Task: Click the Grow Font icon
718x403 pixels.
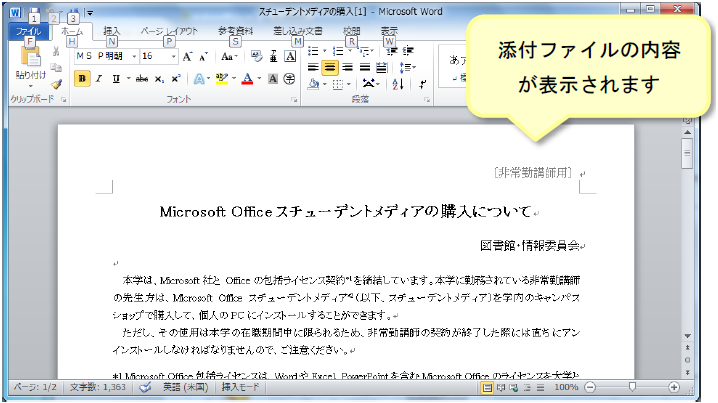Action: tap(187, 56)
